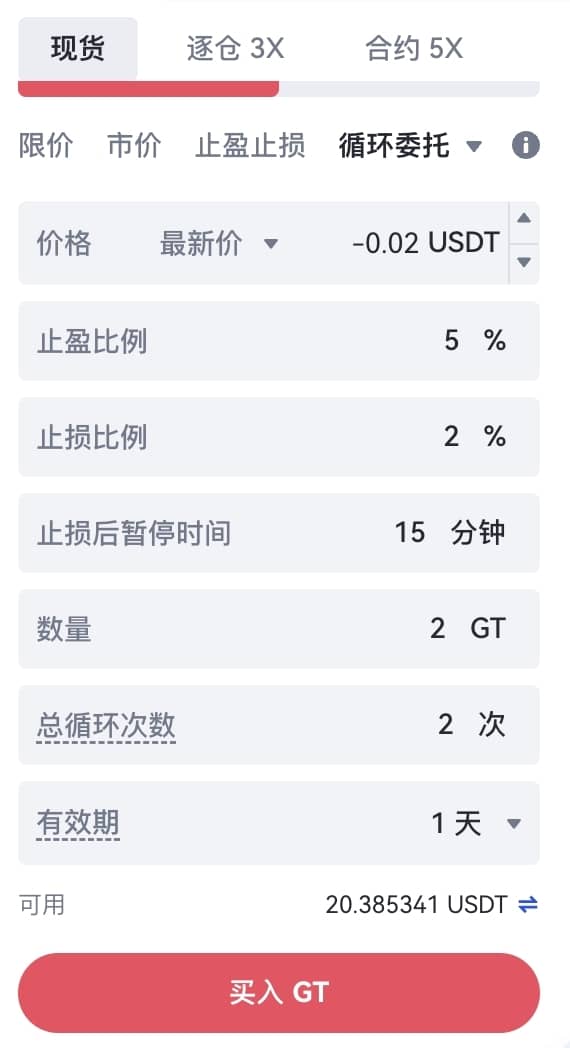Switch to the 逐仓 3X tab
The height and width of the screenshot is (1048, 570).
(235, 49)
